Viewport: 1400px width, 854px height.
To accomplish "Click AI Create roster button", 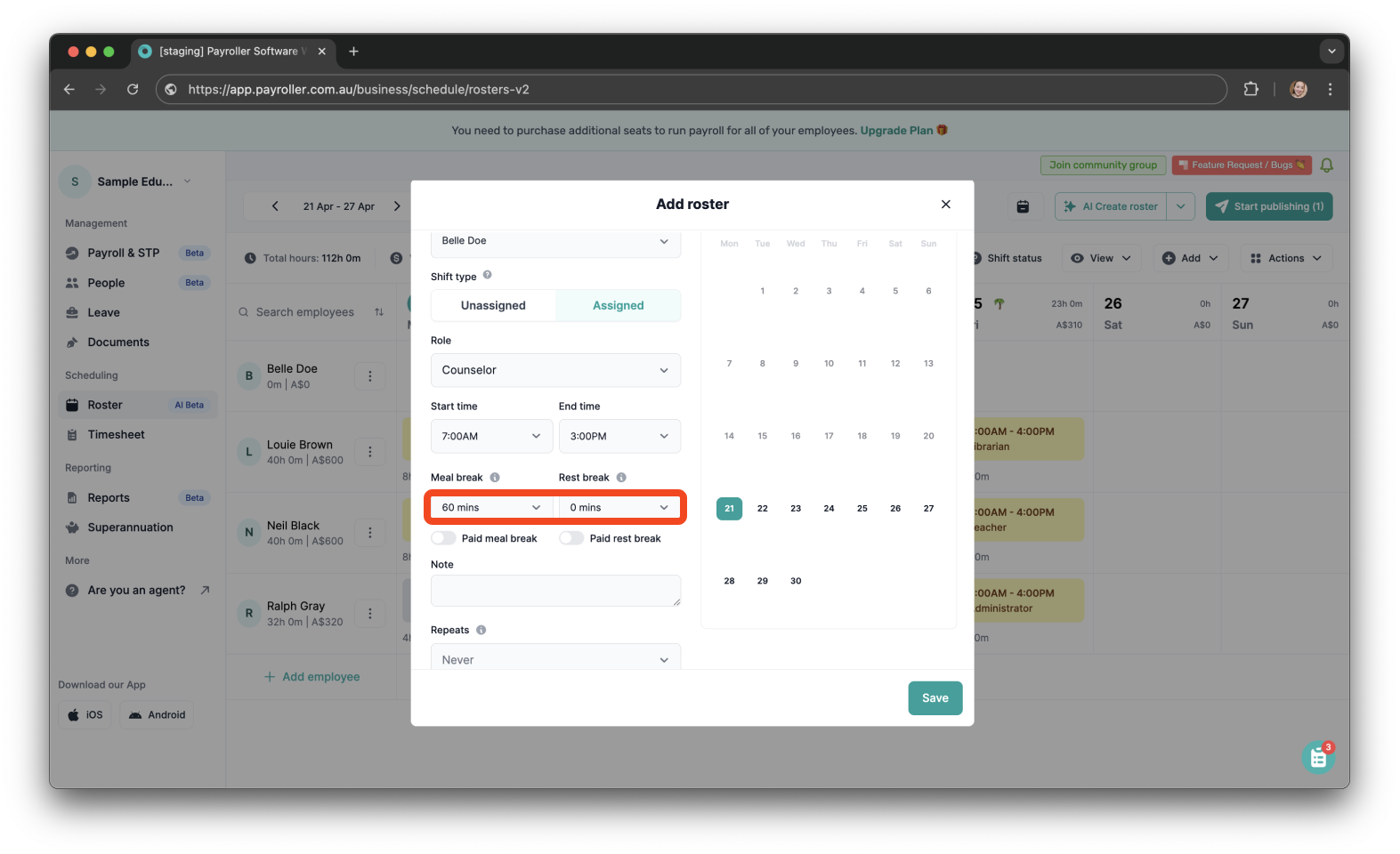I will coord(1112,206).
